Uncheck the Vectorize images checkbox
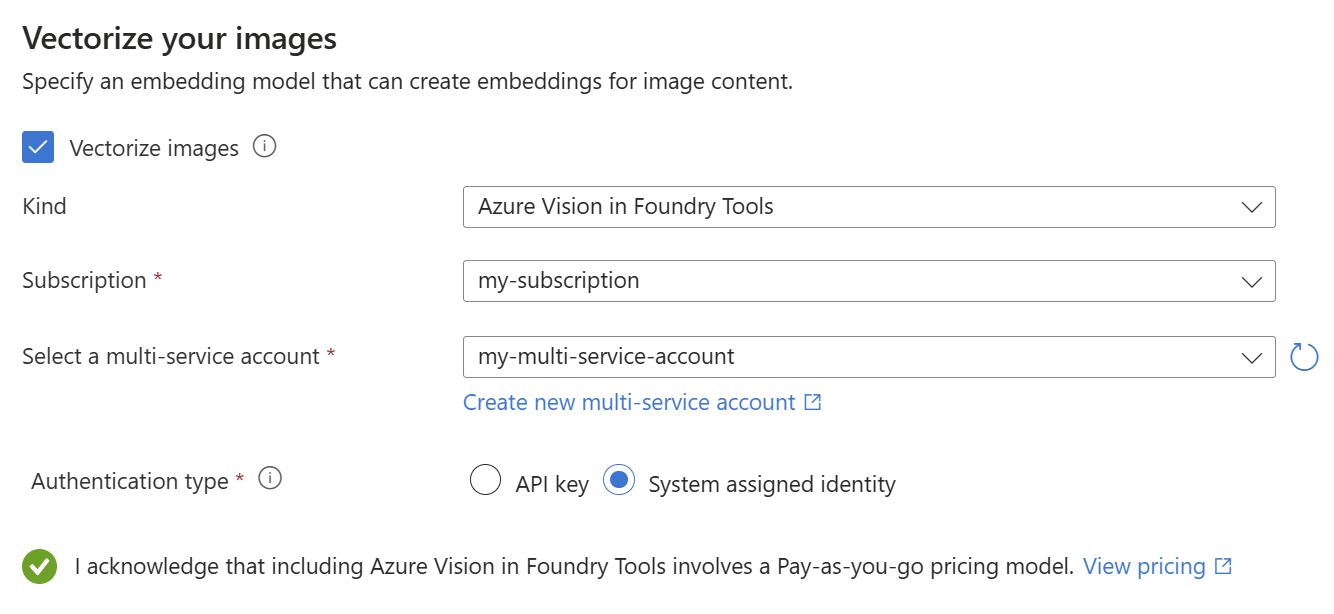 click(x=39, y=148)
